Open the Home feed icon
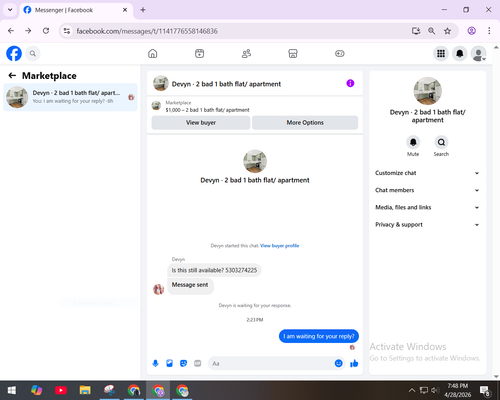This screenshot has height=400, width=500. click(153, 53)
